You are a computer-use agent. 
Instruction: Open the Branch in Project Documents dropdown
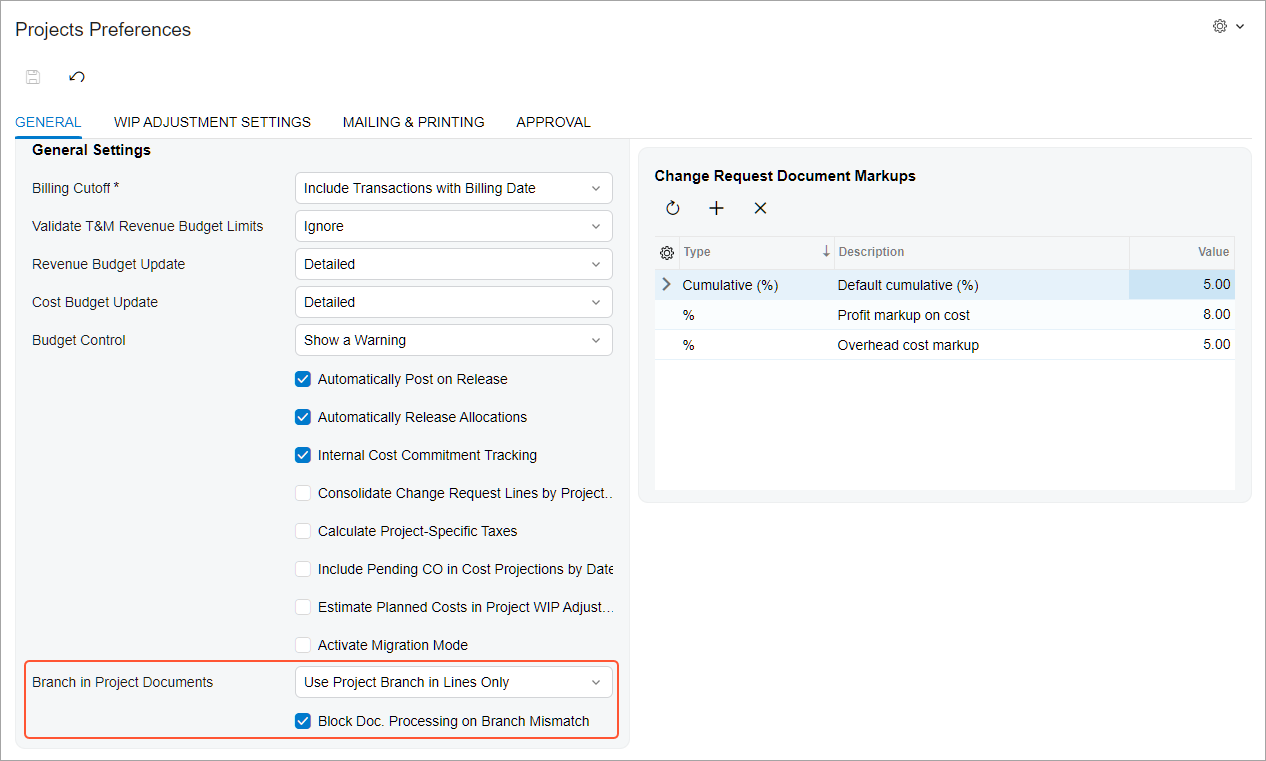tap(454, 682)
